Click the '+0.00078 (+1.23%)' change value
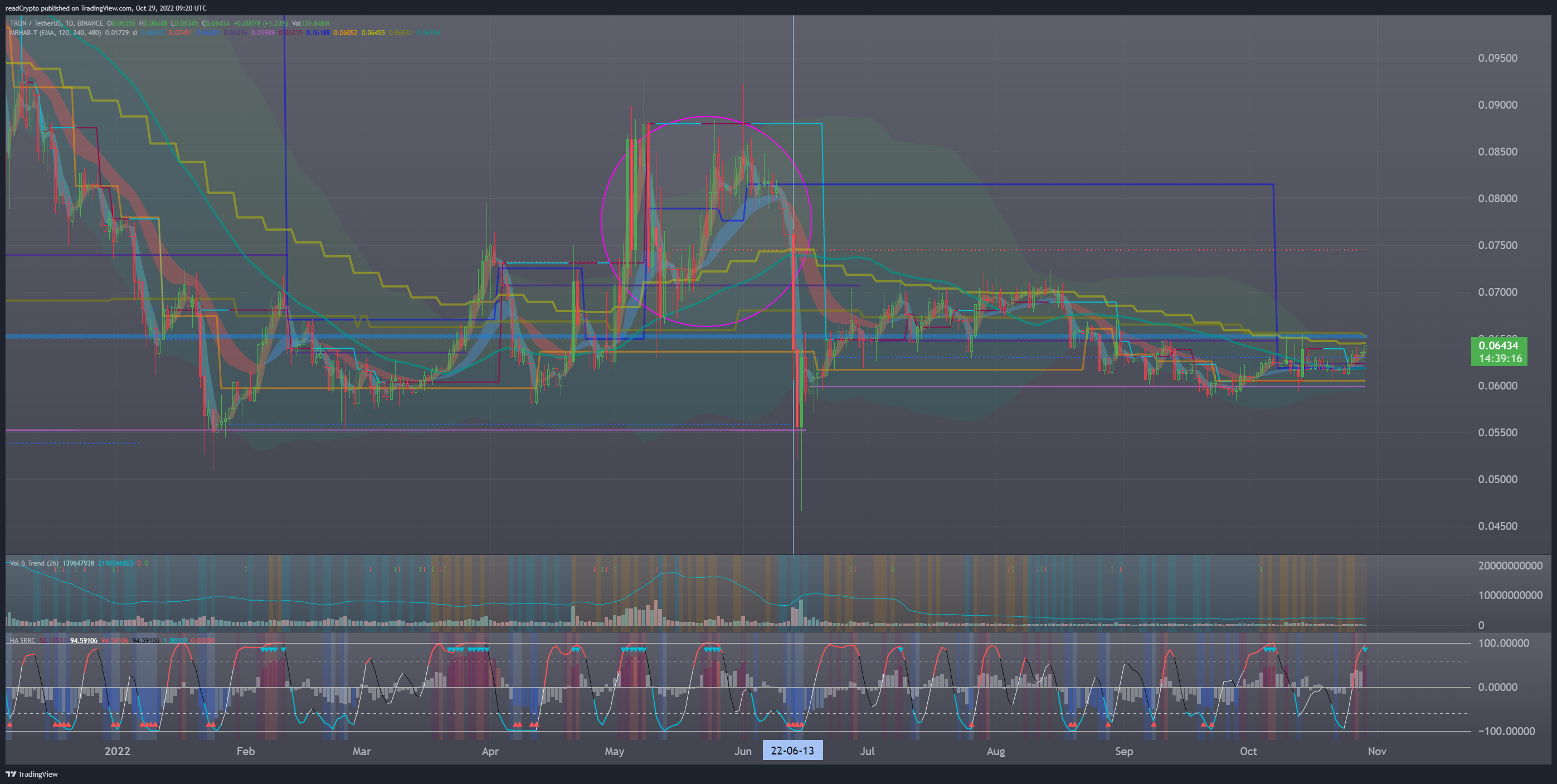This screenshot has height=784, width=1557. (x=260, y=23)
